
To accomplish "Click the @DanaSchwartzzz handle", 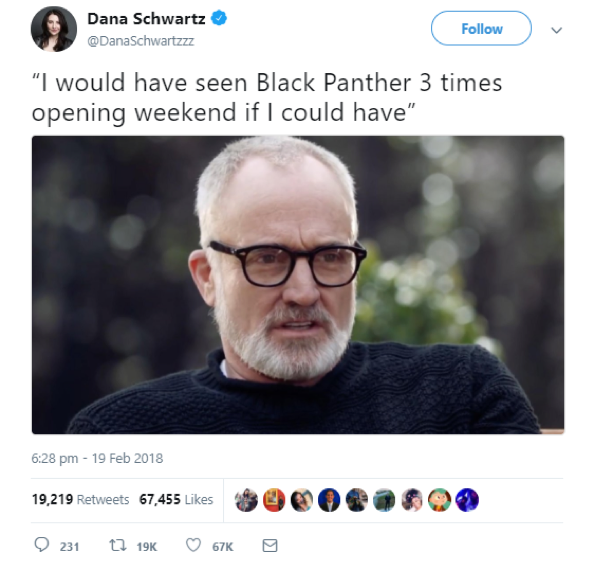I will 141,40.
